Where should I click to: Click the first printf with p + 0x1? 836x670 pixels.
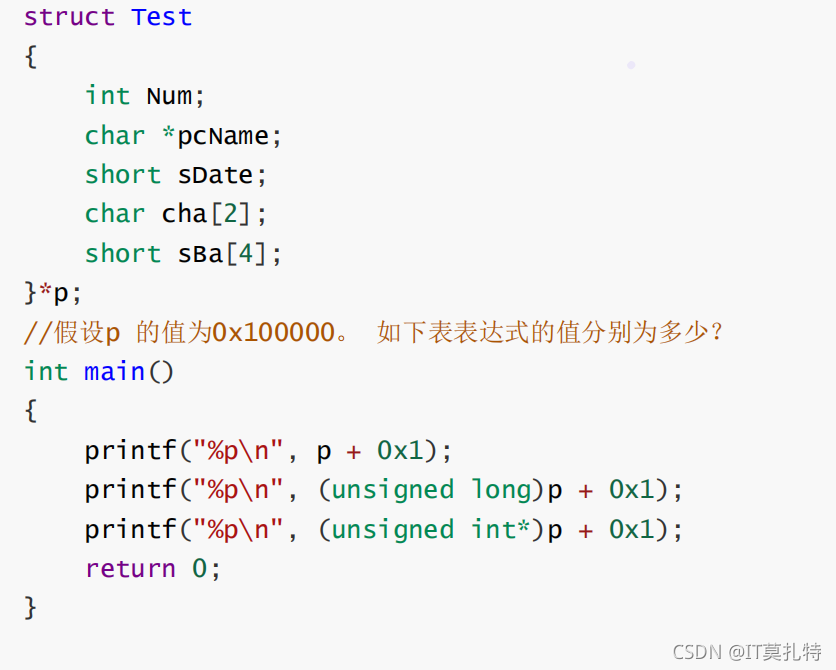[268, 451]
